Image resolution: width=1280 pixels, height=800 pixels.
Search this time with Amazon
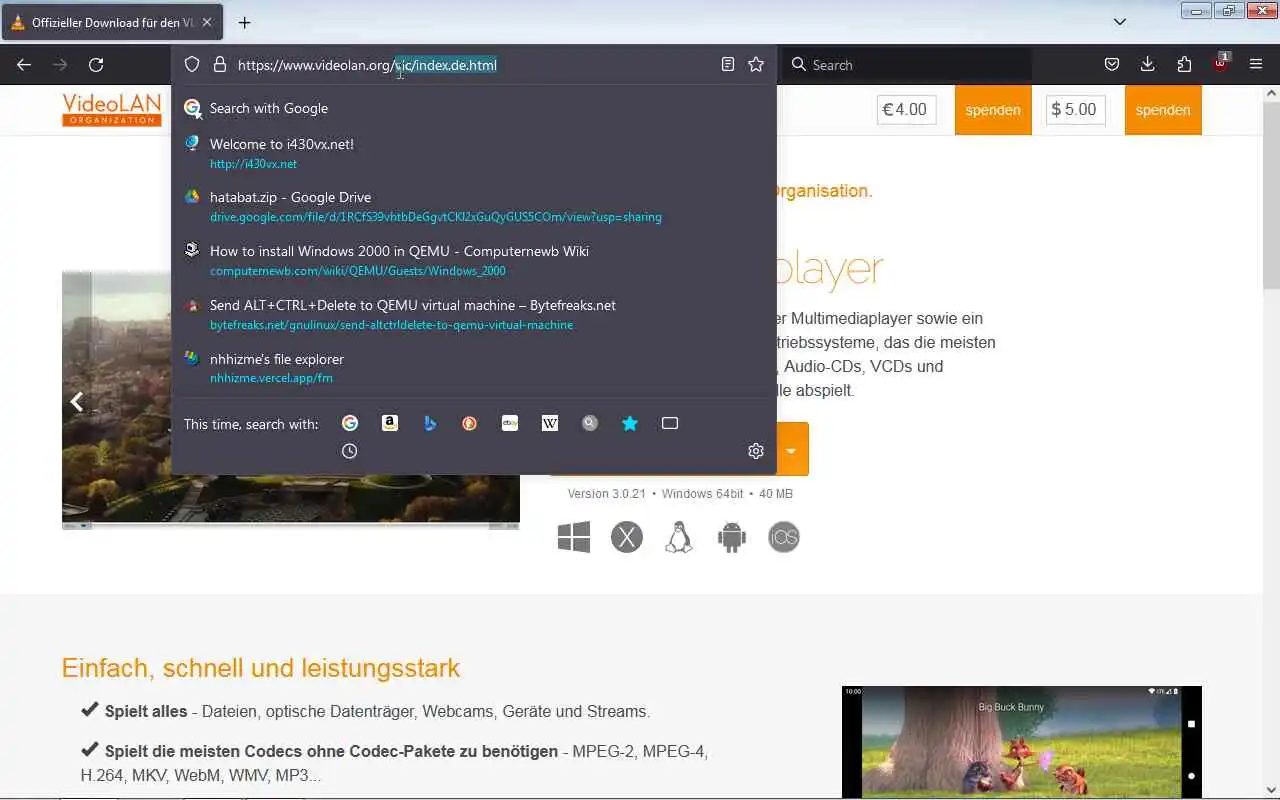point(390,423)
